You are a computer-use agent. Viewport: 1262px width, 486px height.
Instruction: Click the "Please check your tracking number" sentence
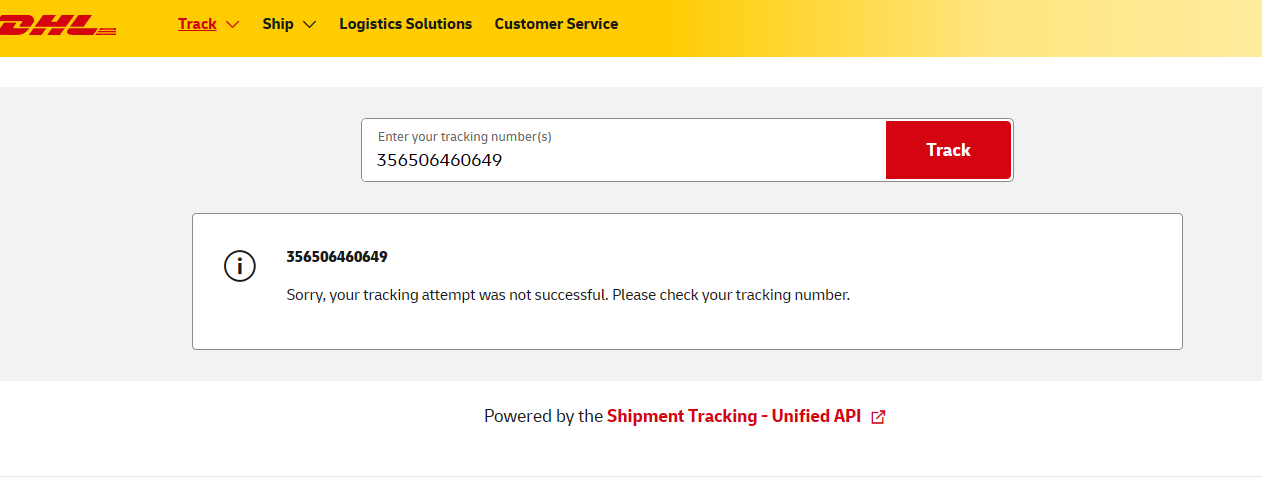click(731, 295)
